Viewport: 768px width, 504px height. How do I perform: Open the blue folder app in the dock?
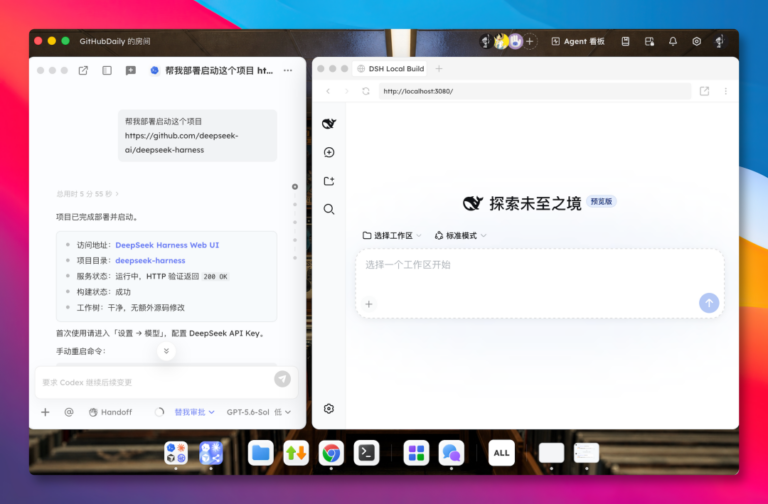click(261, 453)
